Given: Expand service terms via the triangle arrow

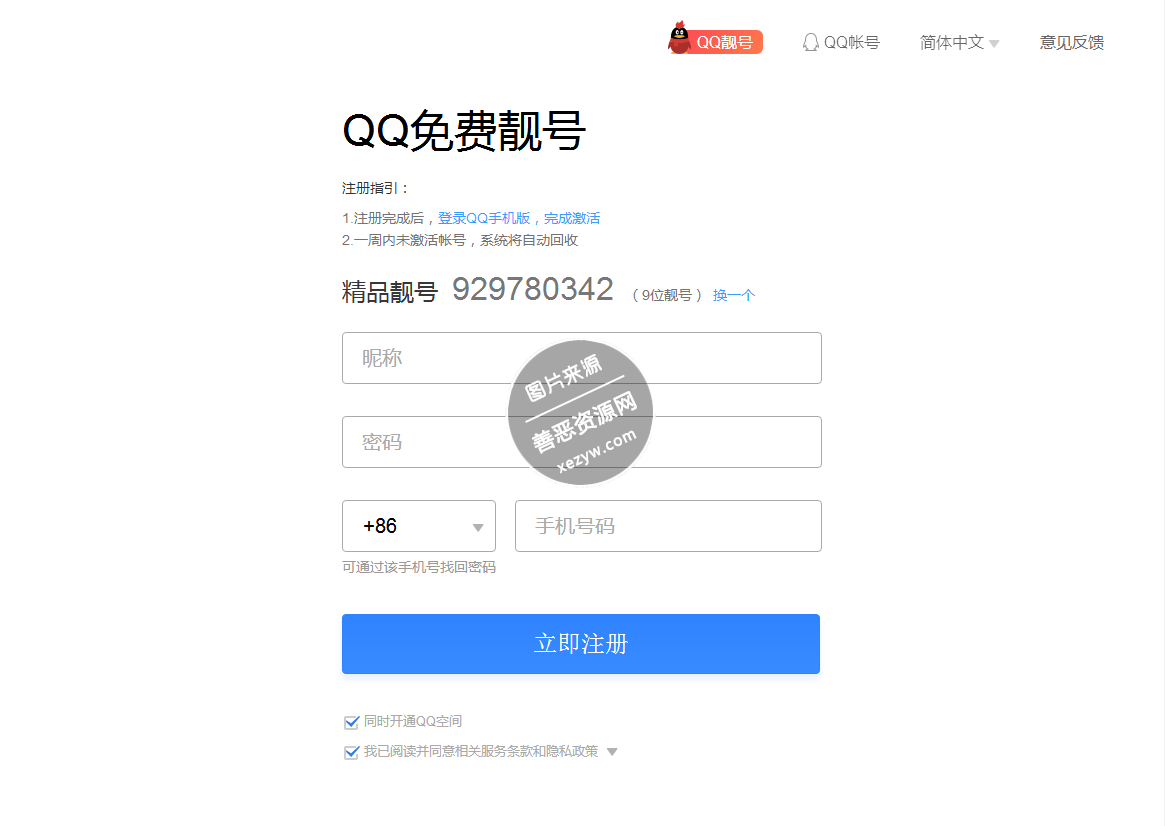Looking at the screenshot, I should tap(612, 752).
